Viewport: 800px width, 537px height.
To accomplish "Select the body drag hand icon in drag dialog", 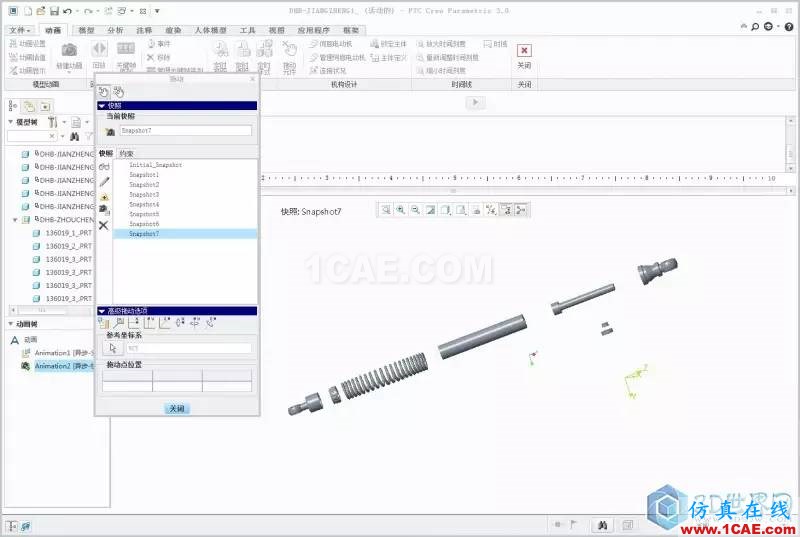I will click(118, 92).
